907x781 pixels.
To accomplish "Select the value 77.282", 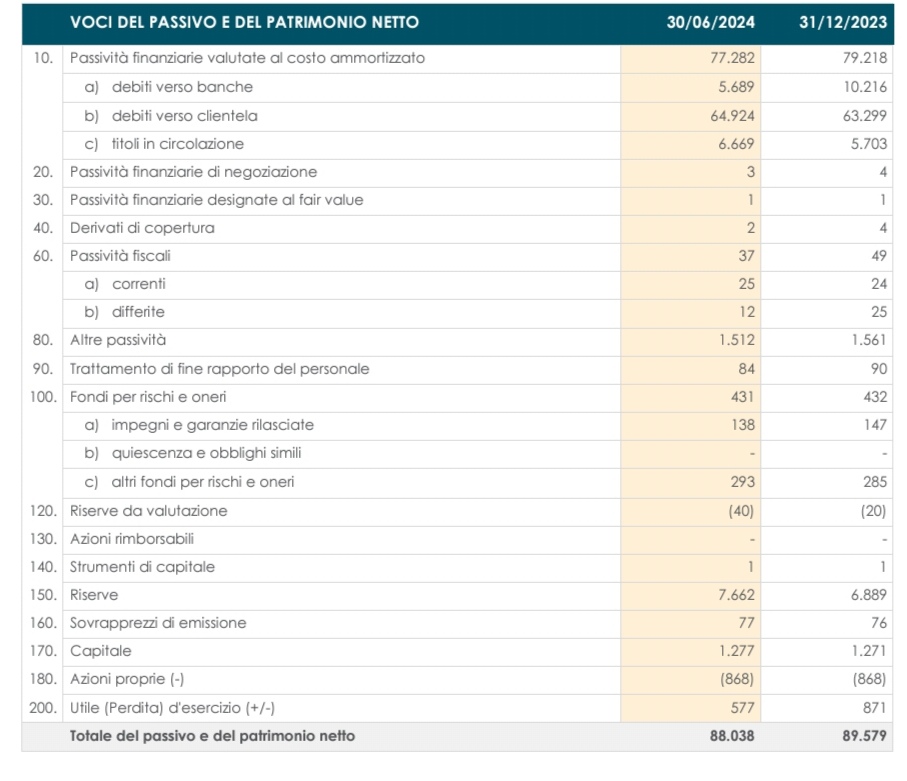I will click(732, 58).
